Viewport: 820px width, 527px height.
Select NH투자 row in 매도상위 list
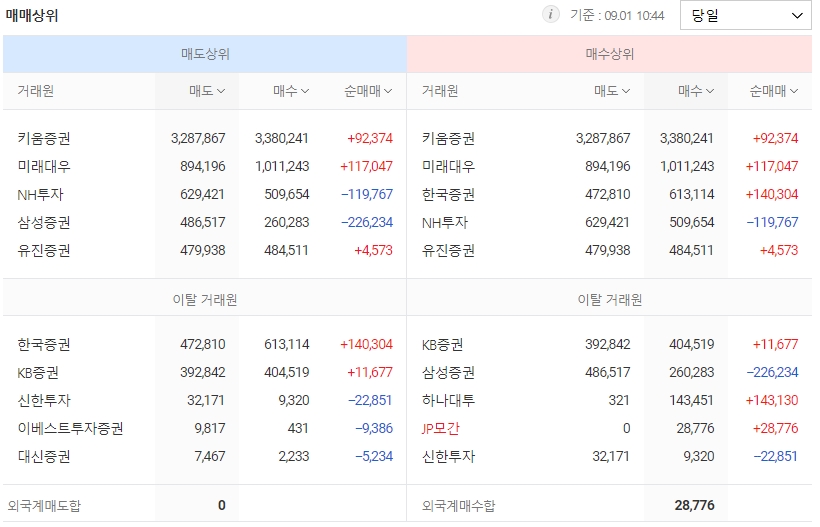pos(205,194)
